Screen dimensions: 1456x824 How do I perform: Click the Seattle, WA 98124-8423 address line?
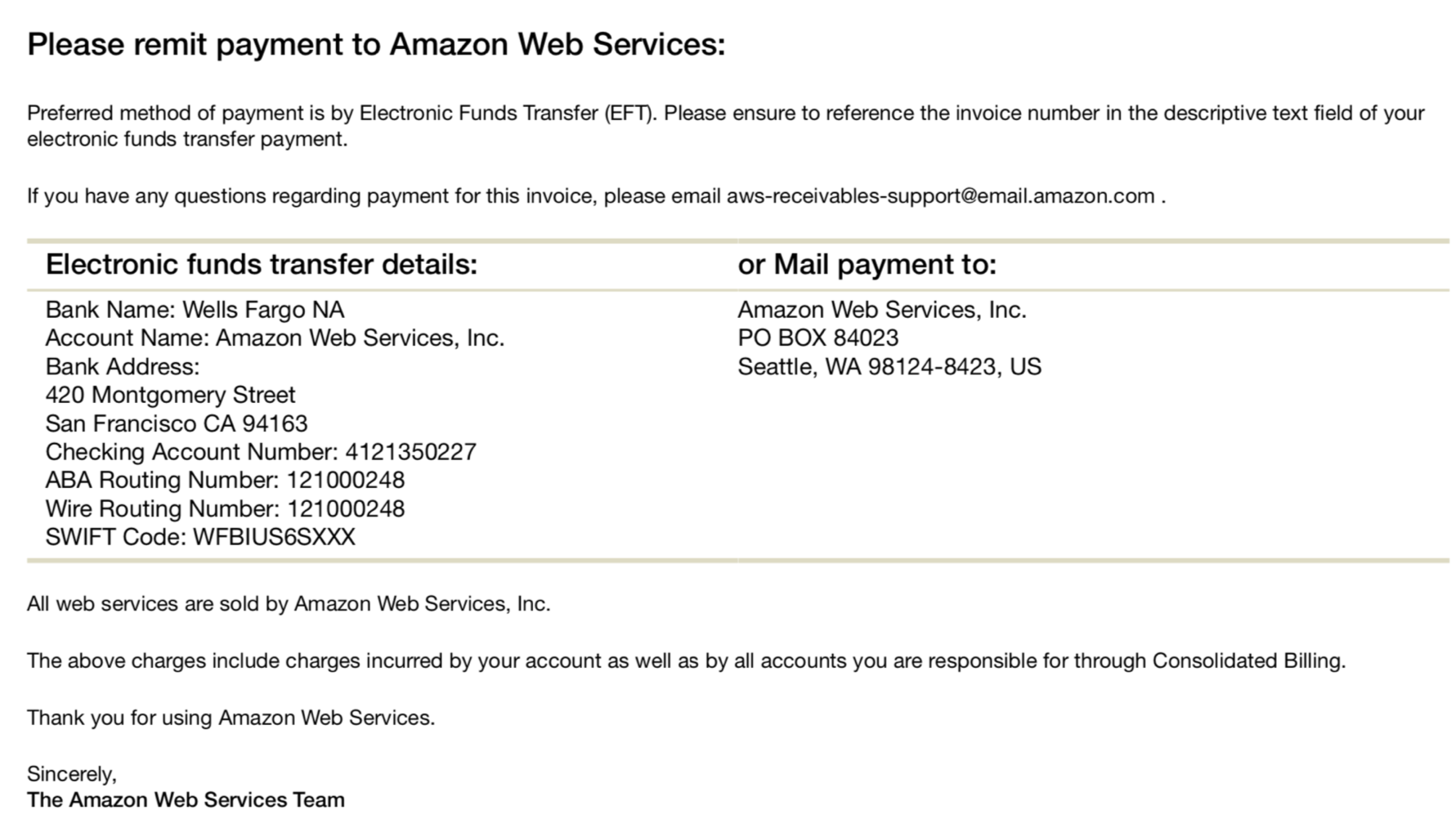(x=889, y=366)
